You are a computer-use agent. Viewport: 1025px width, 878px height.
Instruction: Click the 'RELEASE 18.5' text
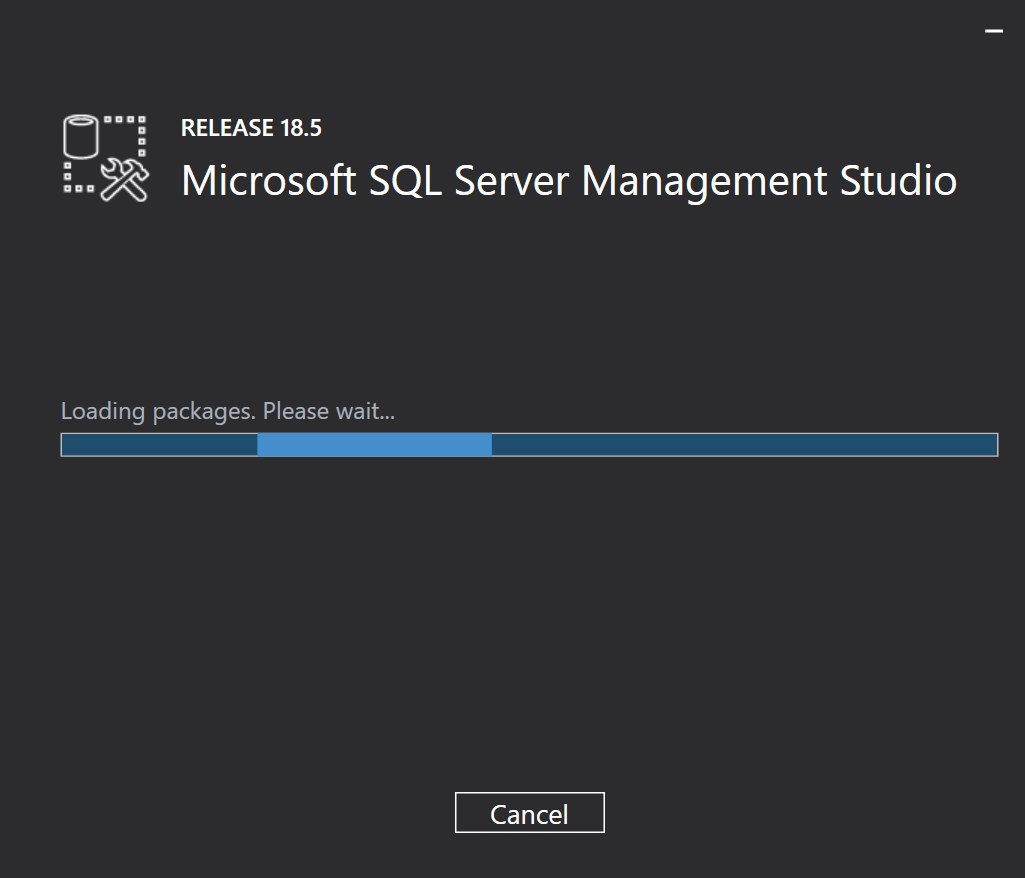tap(251, 128)
